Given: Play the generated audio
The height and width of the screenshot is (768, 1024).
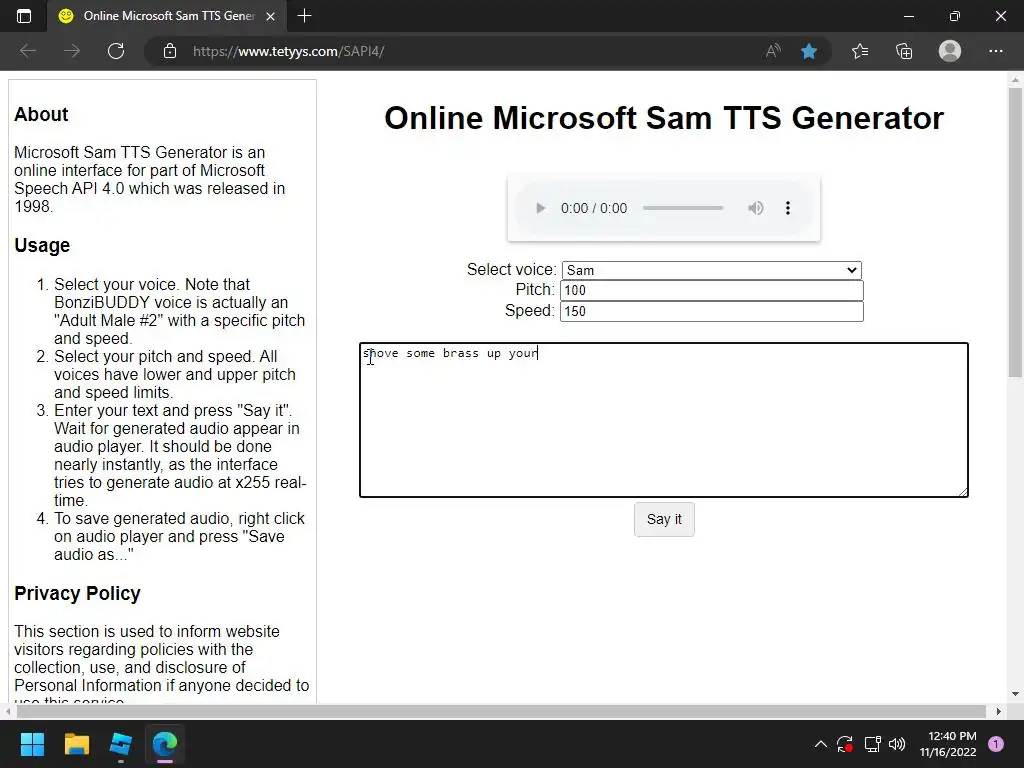Looking at the screenshot, I should (540, 208).
